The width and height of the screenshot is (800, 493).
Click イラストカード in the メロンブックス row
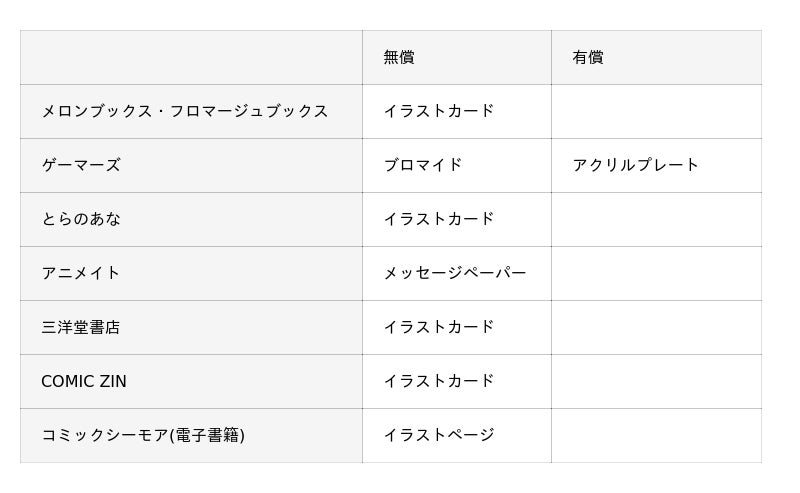[x=439, y=111]
